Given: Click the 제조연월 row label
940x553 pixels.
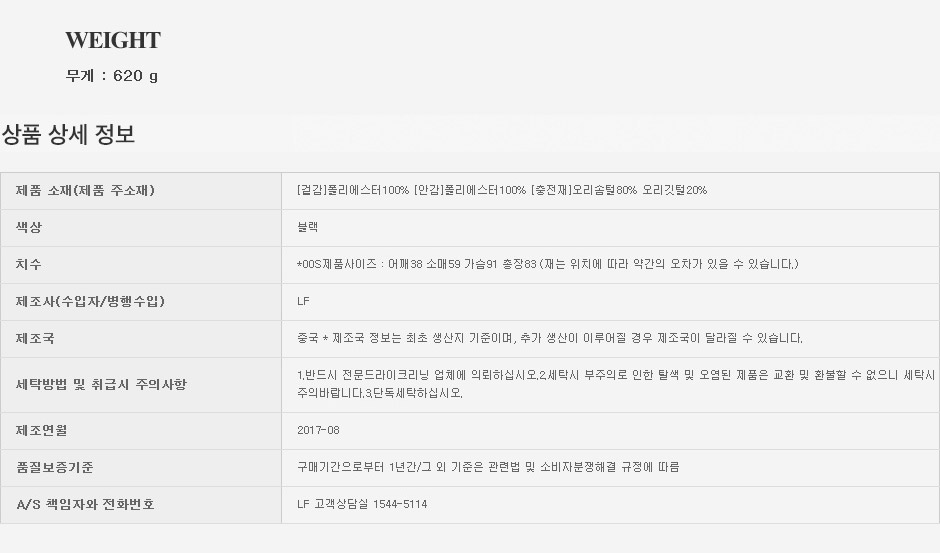Looking at the screenshot, I should (x=42, y=430).
